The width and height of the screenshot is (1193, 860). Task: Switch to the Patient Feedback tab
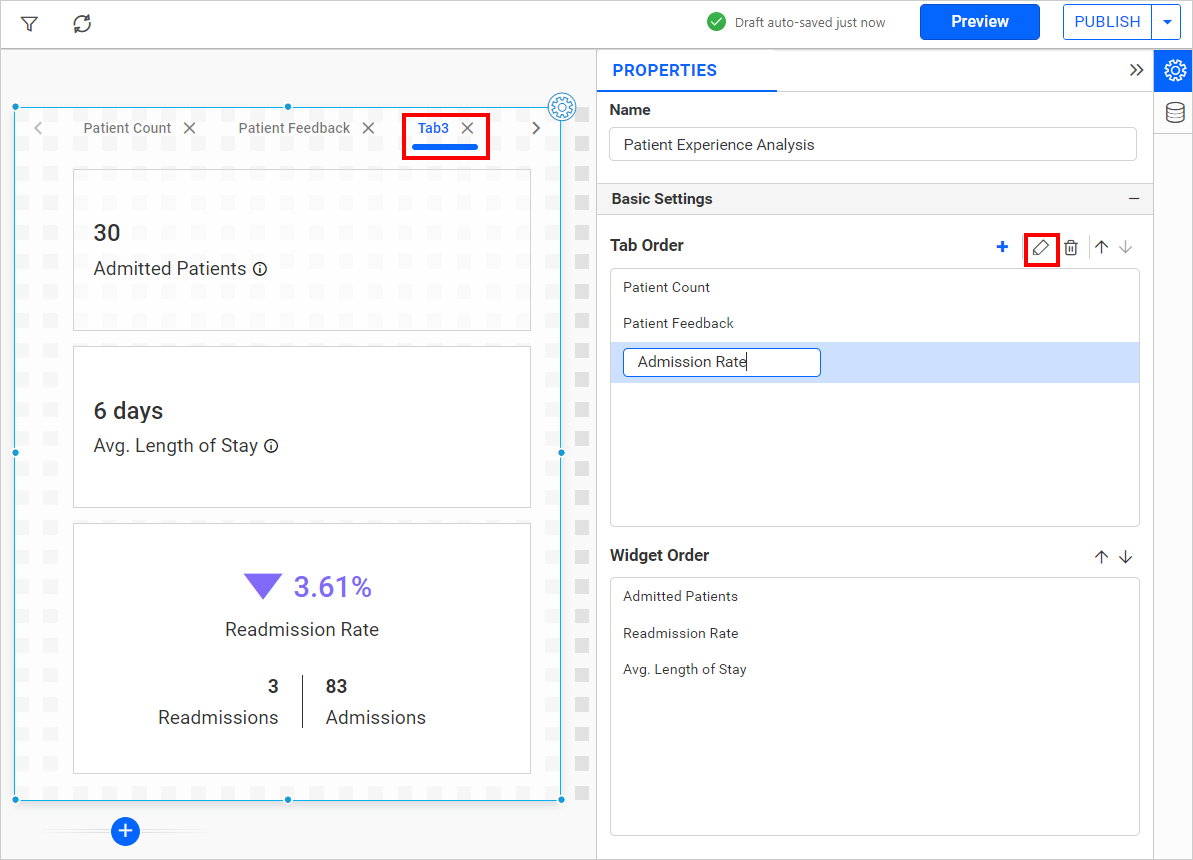click(x=294, y=128)
